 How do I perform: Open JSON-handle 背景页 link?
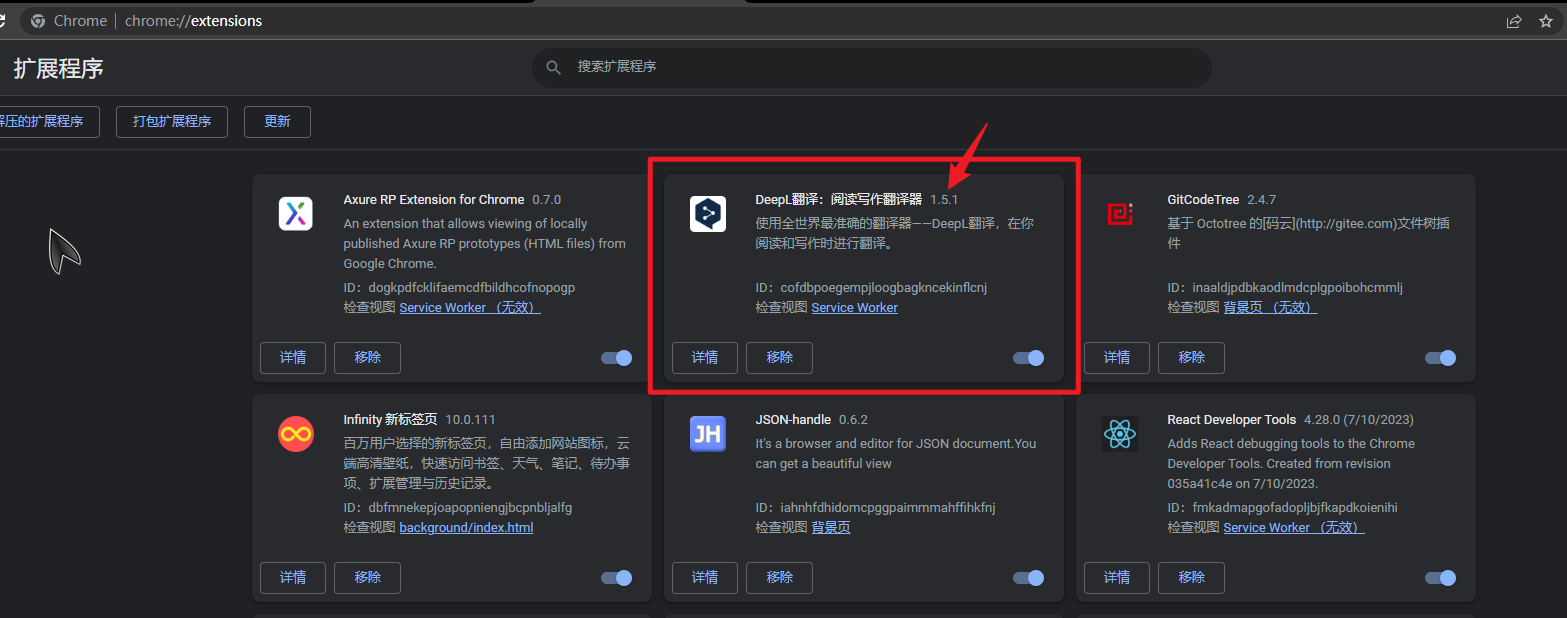(830, 528)
